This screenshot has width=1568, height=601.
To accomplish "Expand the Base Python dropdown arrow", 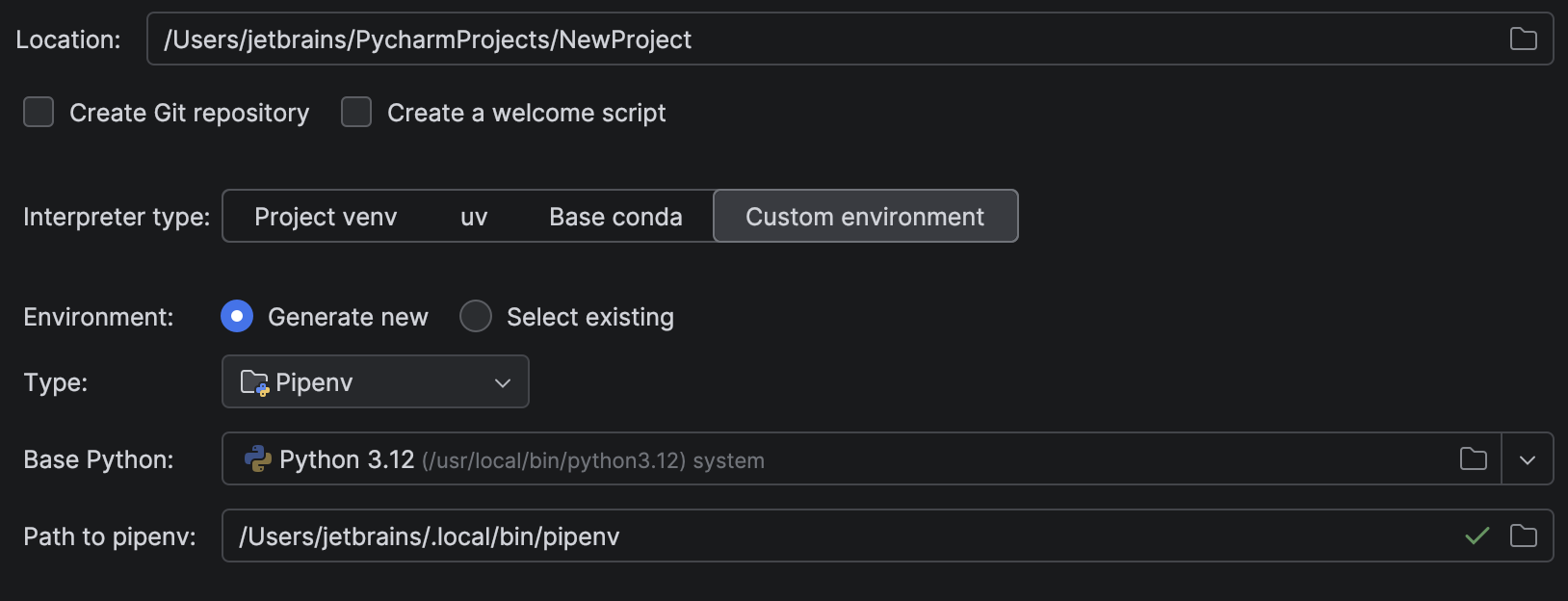I will 1528,459.
